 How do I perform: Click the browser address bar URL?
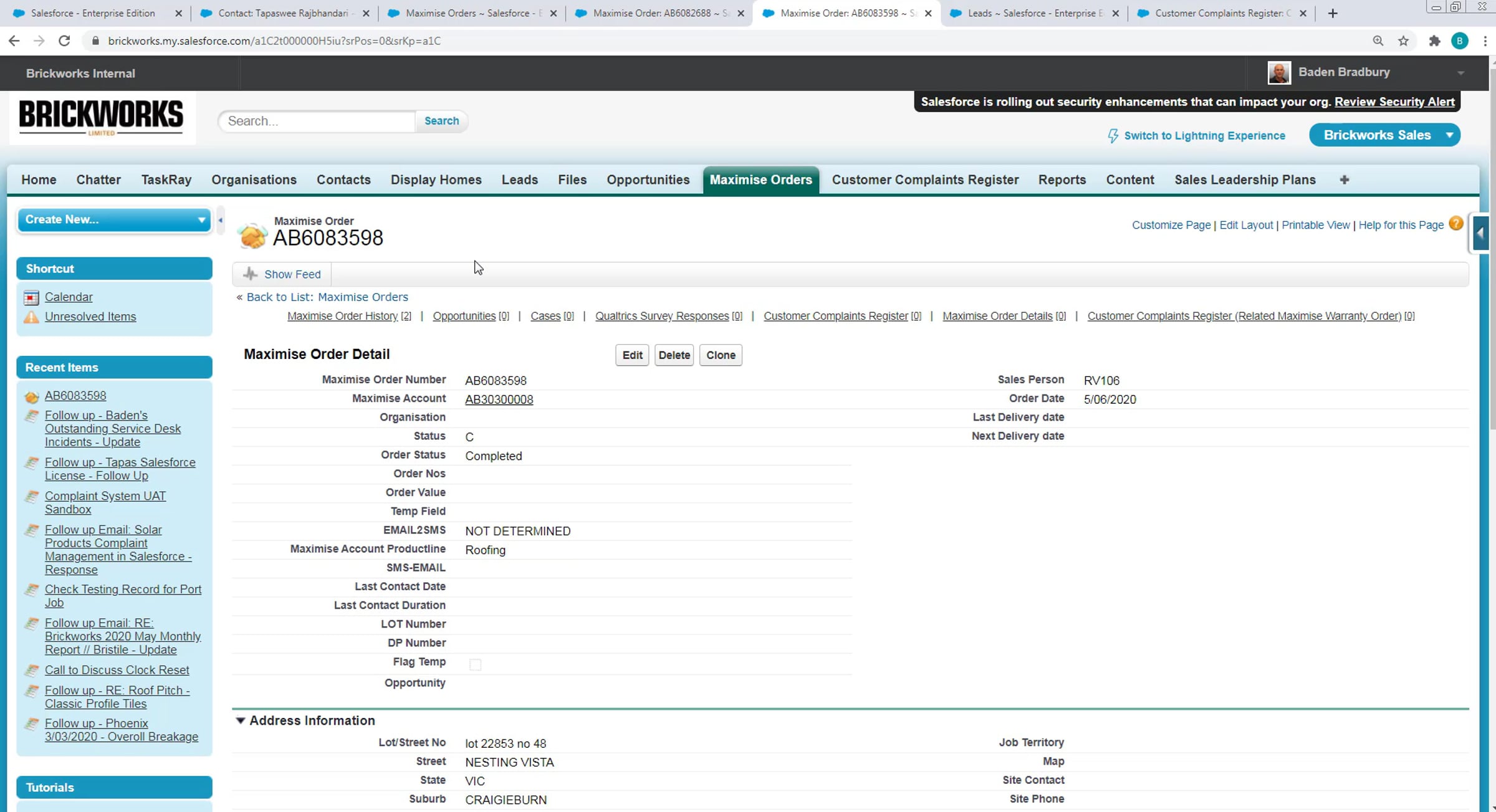pos(274,41)
